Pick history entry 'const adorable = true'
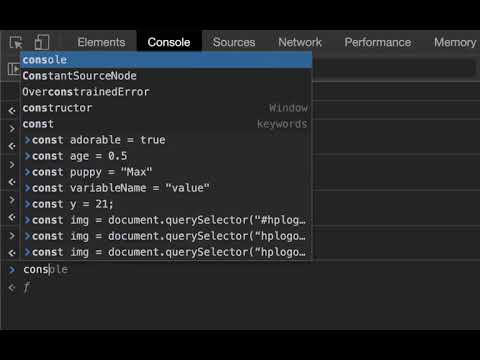480x360 pixels. click(166, 140)
